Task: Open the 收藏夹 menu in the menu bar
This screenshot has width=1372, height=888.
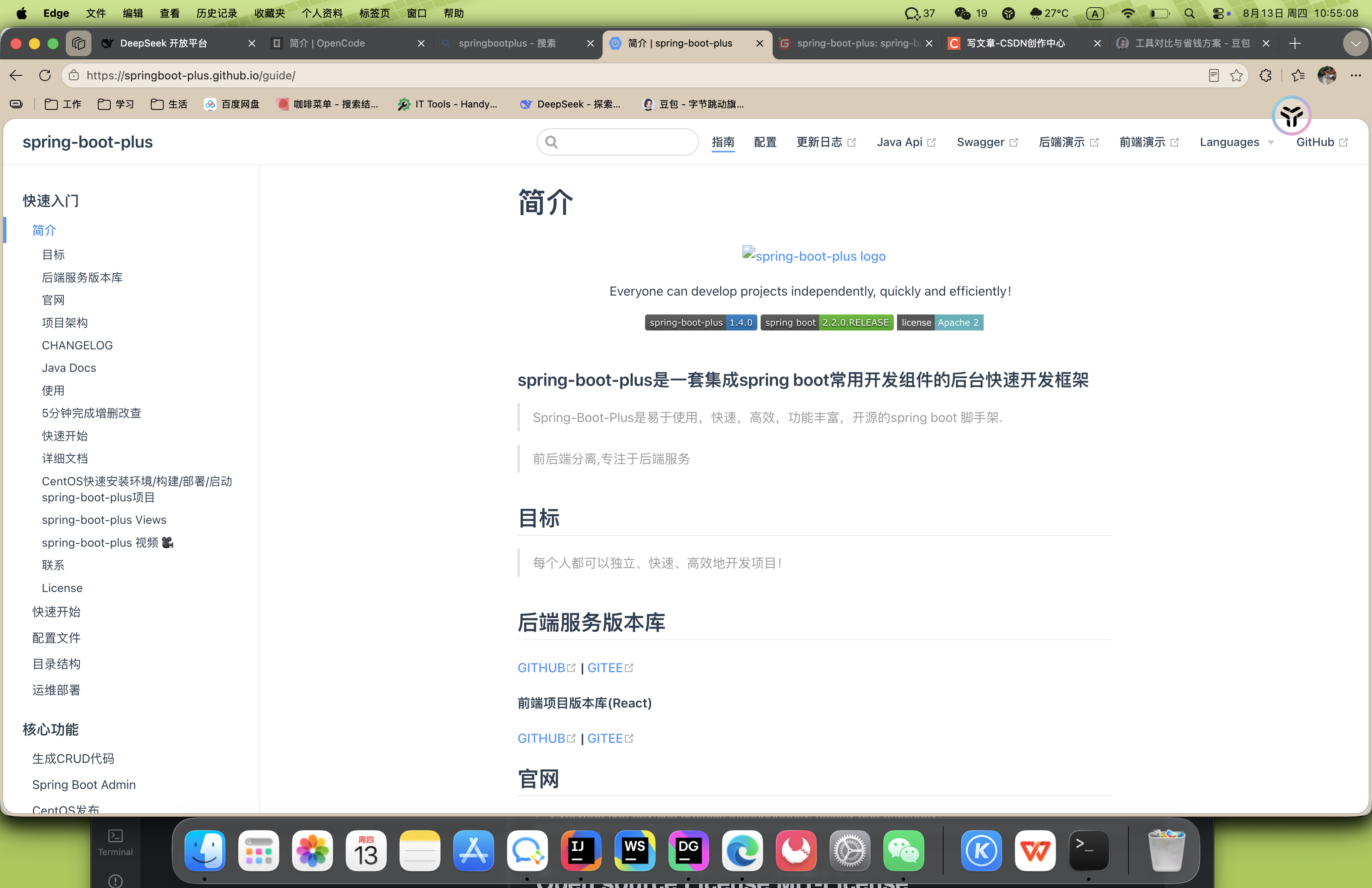Action: pyautogui.click(x=270, y=13)
